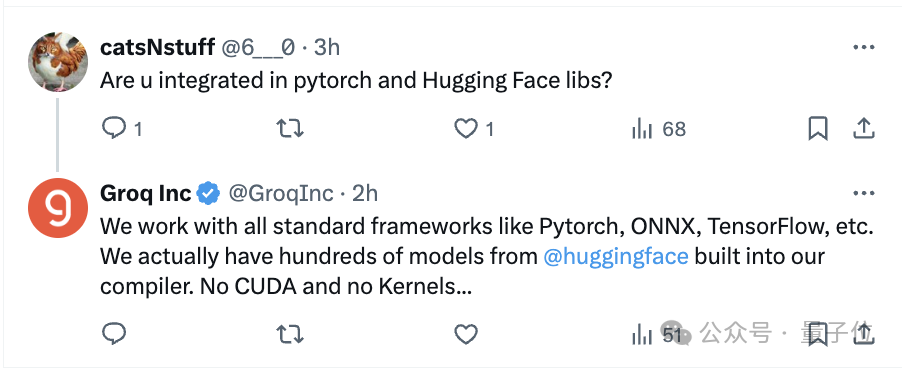
Task: Like the catsNstuff tweet
Action: coord(466,129)
